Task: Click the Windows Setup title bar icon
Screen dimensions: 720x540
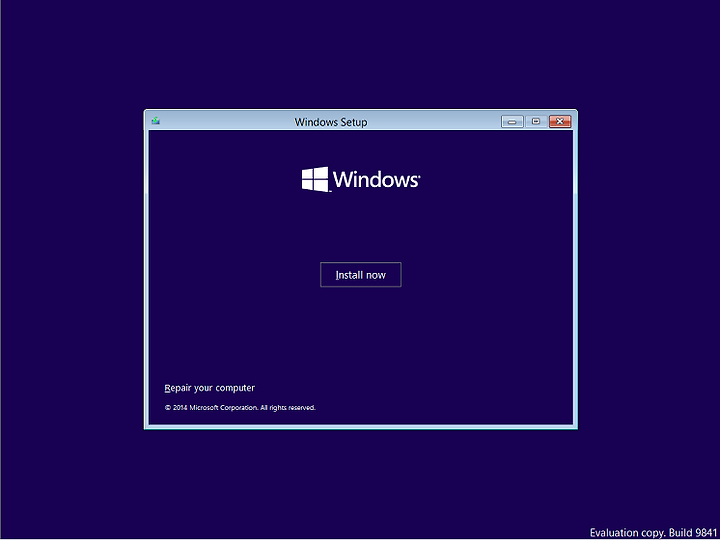Action: pyautogui.click(x=156, y=121)
